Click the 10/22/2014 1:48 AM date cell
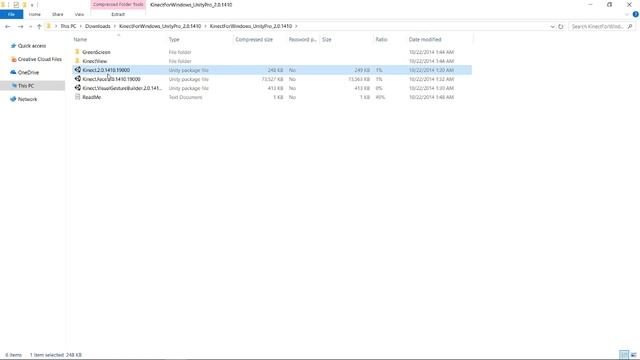This screenshot has height=360, width=640. [431, 97]
